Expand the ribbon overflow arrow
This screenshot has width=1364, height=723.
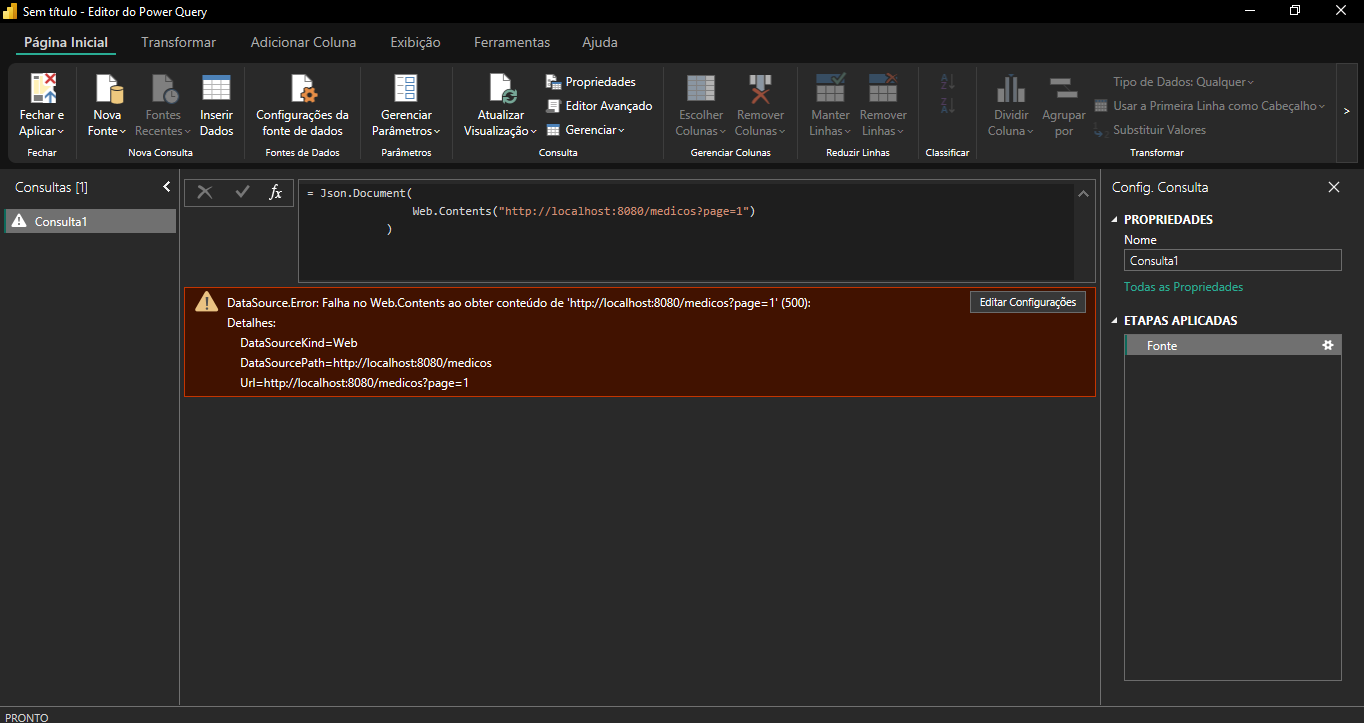click(1347, 111)
